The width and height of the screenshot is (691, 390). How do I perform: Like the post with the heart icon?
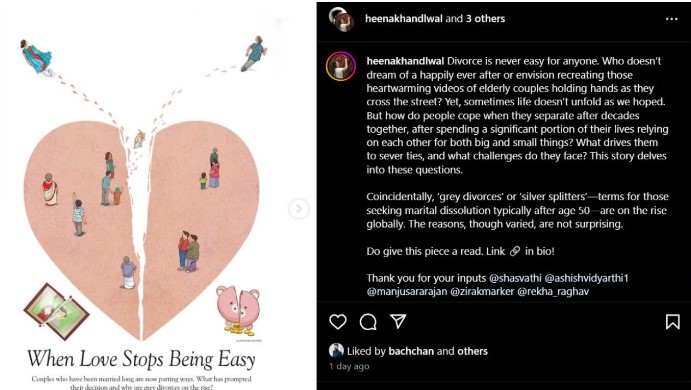(338, 322)
